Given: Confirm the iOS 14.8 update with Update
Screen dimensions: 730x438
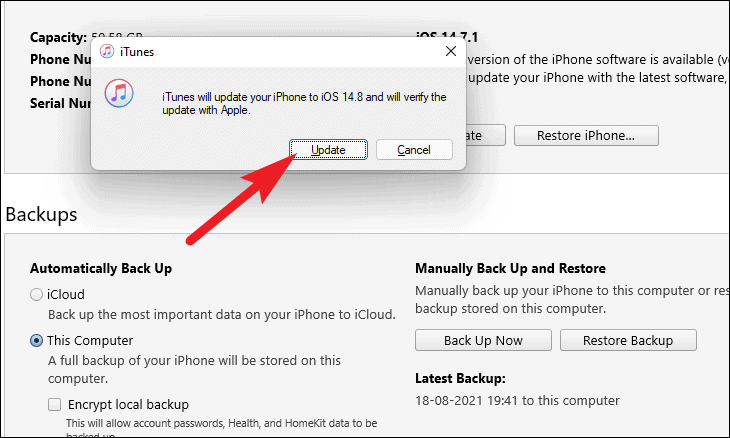Looking at the screenshot, I should pyautogui.click(x=328, y=149).
